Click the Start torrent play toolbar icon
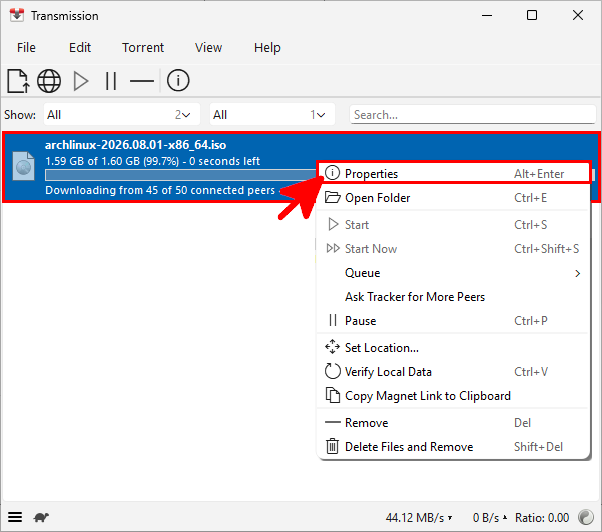The height and width of the screenshot is (532, 602). (81, 81)
